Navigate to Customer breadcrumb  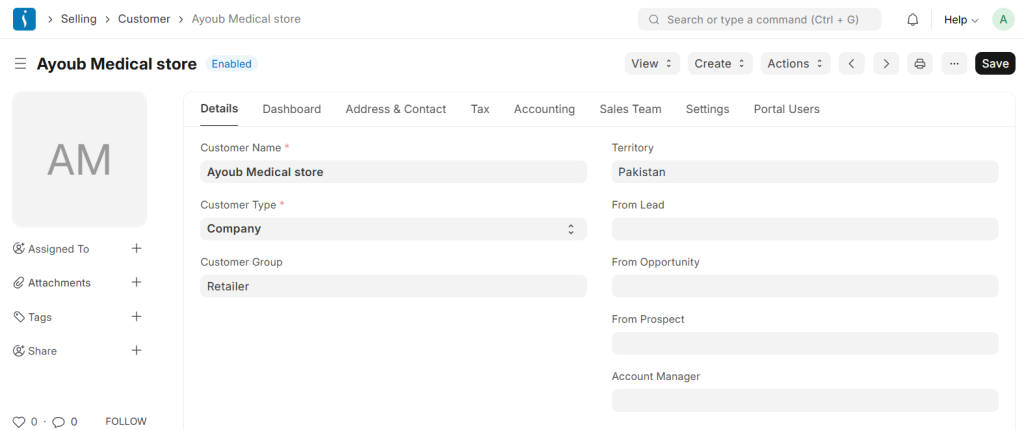tap(144, 20)
